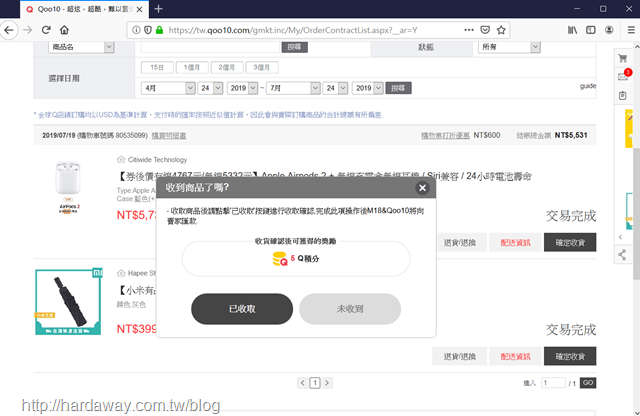Go back with the browser back arrow
Viewport: 640px width, 416px height.
point(9,30)
